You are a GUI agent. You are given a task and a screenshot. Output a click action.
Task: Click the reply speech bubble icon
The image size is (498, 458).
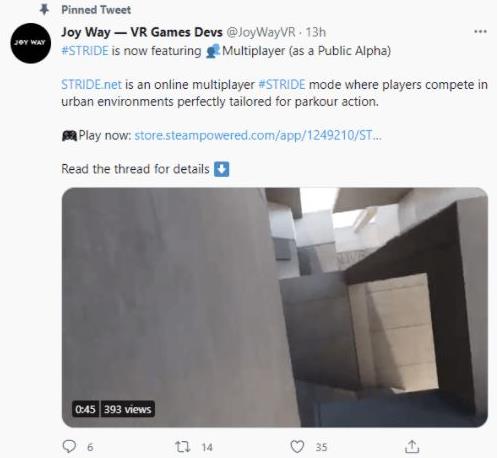pyautogui.click(x=69, y=446)
